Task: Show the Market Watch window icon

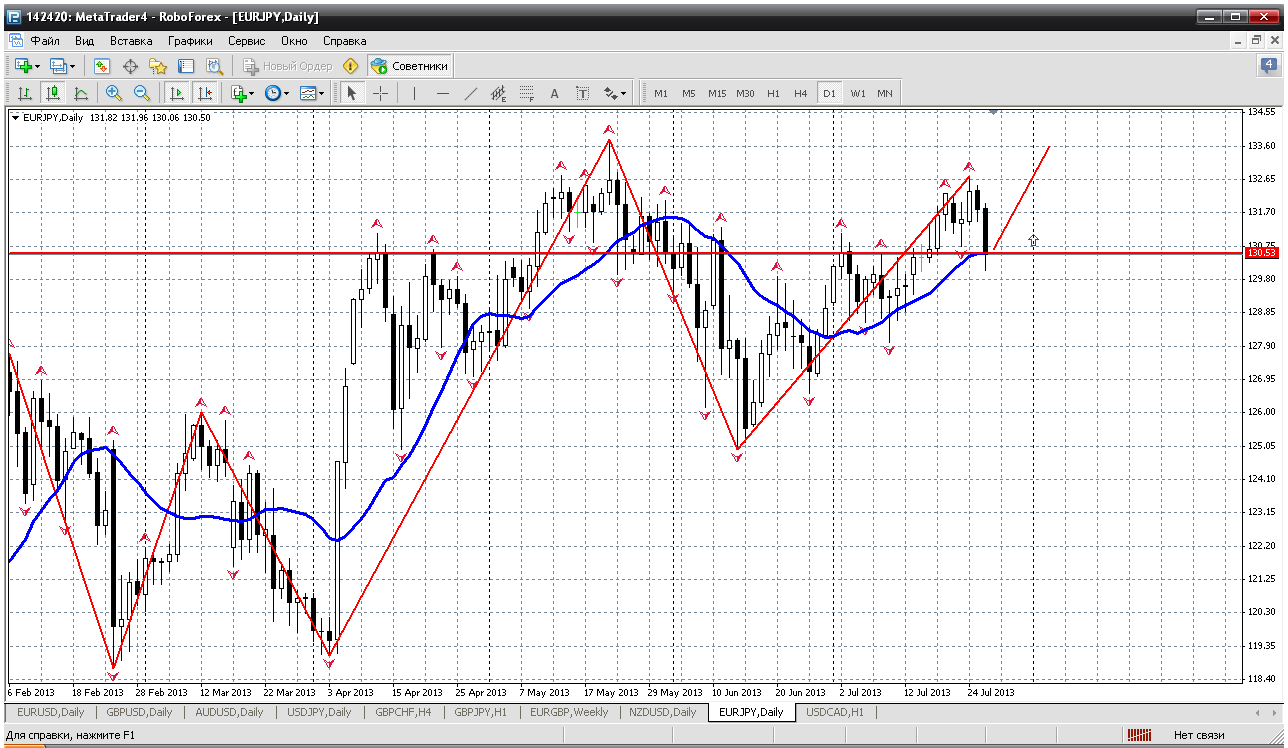Action: point(101,66)
